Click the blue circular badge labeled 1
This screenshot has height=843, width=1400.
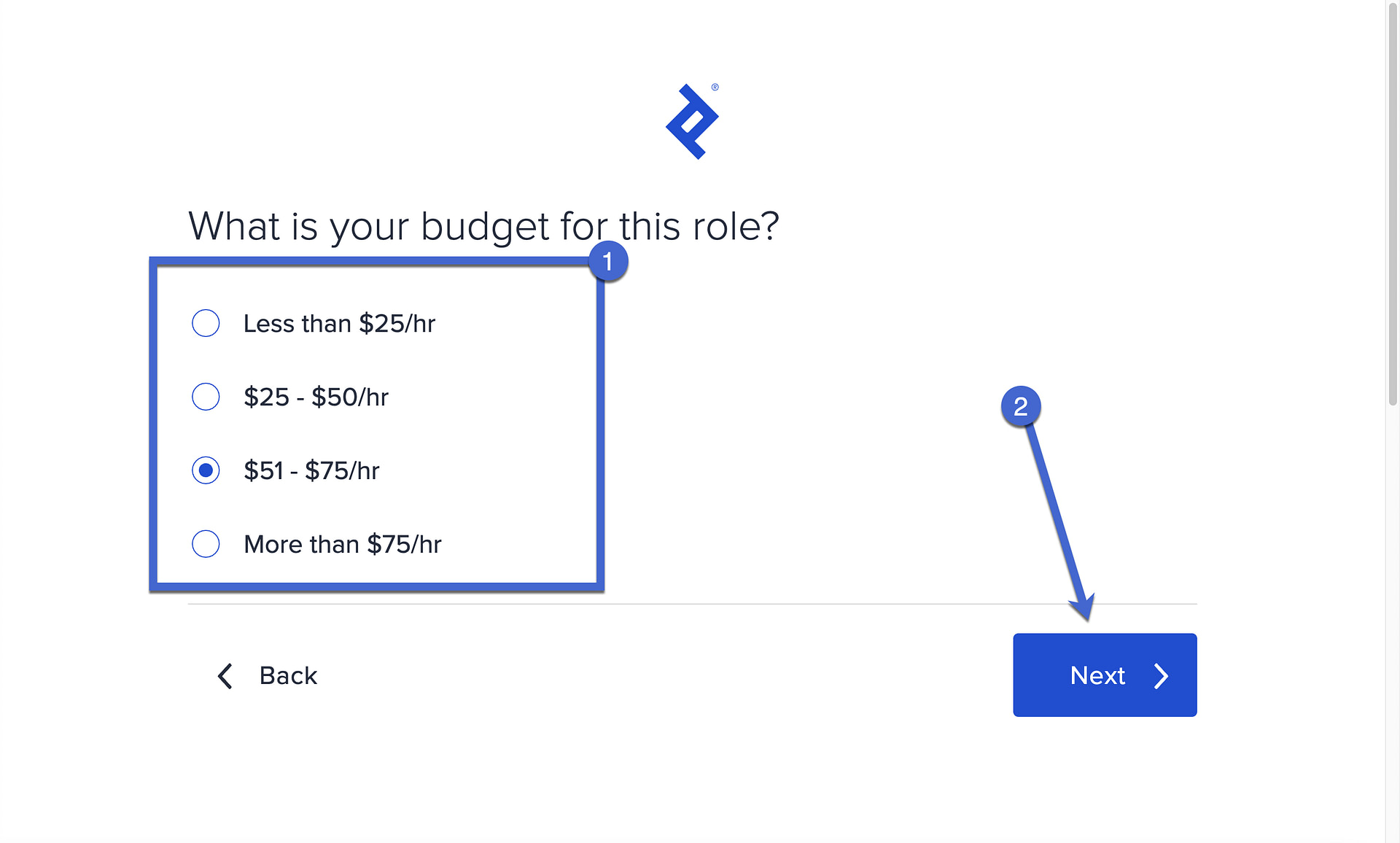coord(607,261)
